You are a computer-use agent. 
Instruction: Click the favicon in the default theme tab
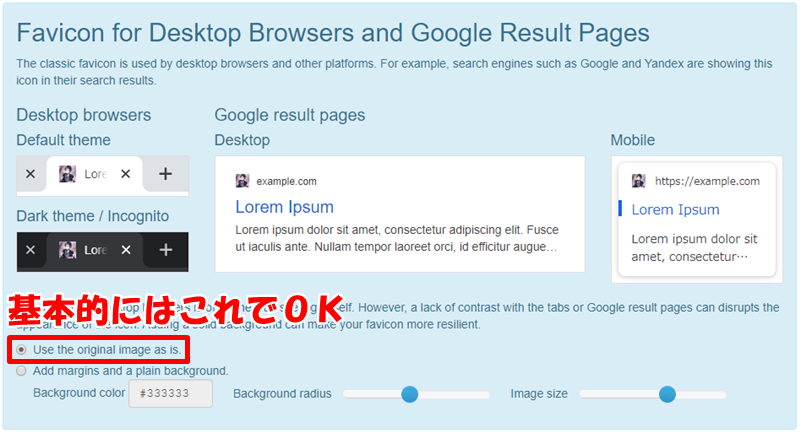[x=67, y=174]
